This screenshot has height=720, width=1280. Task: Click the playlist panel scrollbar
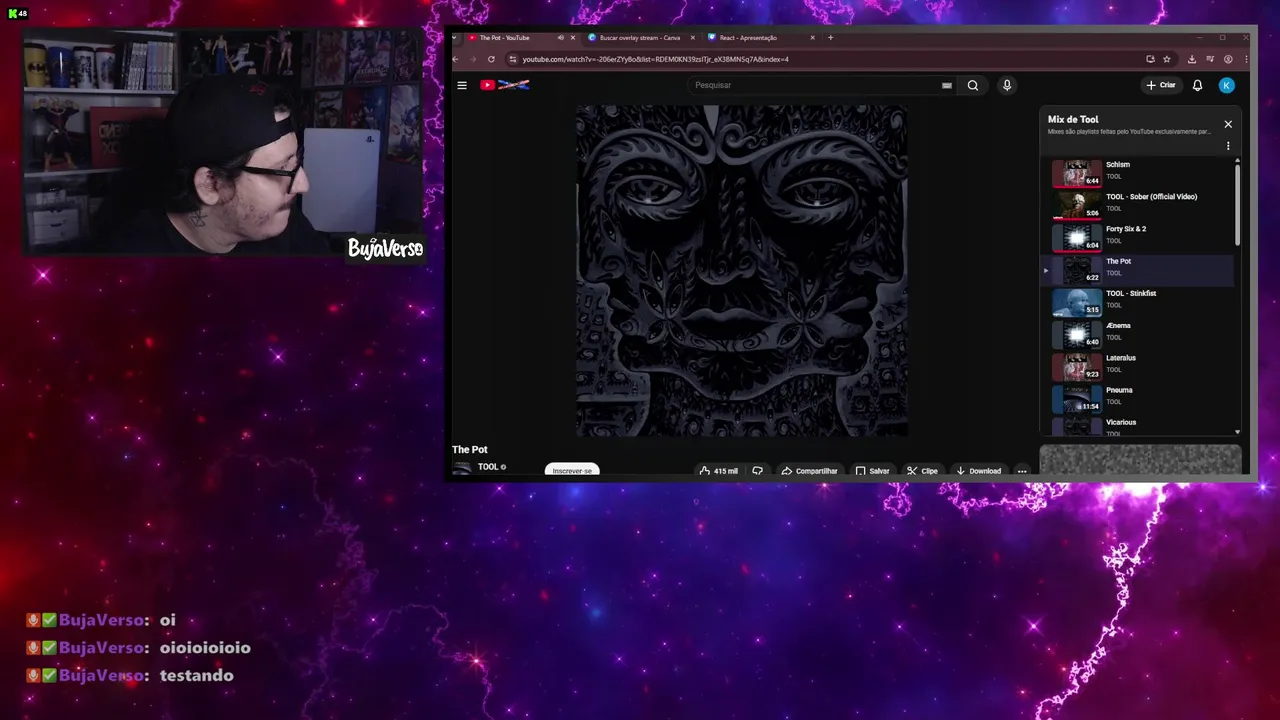click(x=1237, y=206)
